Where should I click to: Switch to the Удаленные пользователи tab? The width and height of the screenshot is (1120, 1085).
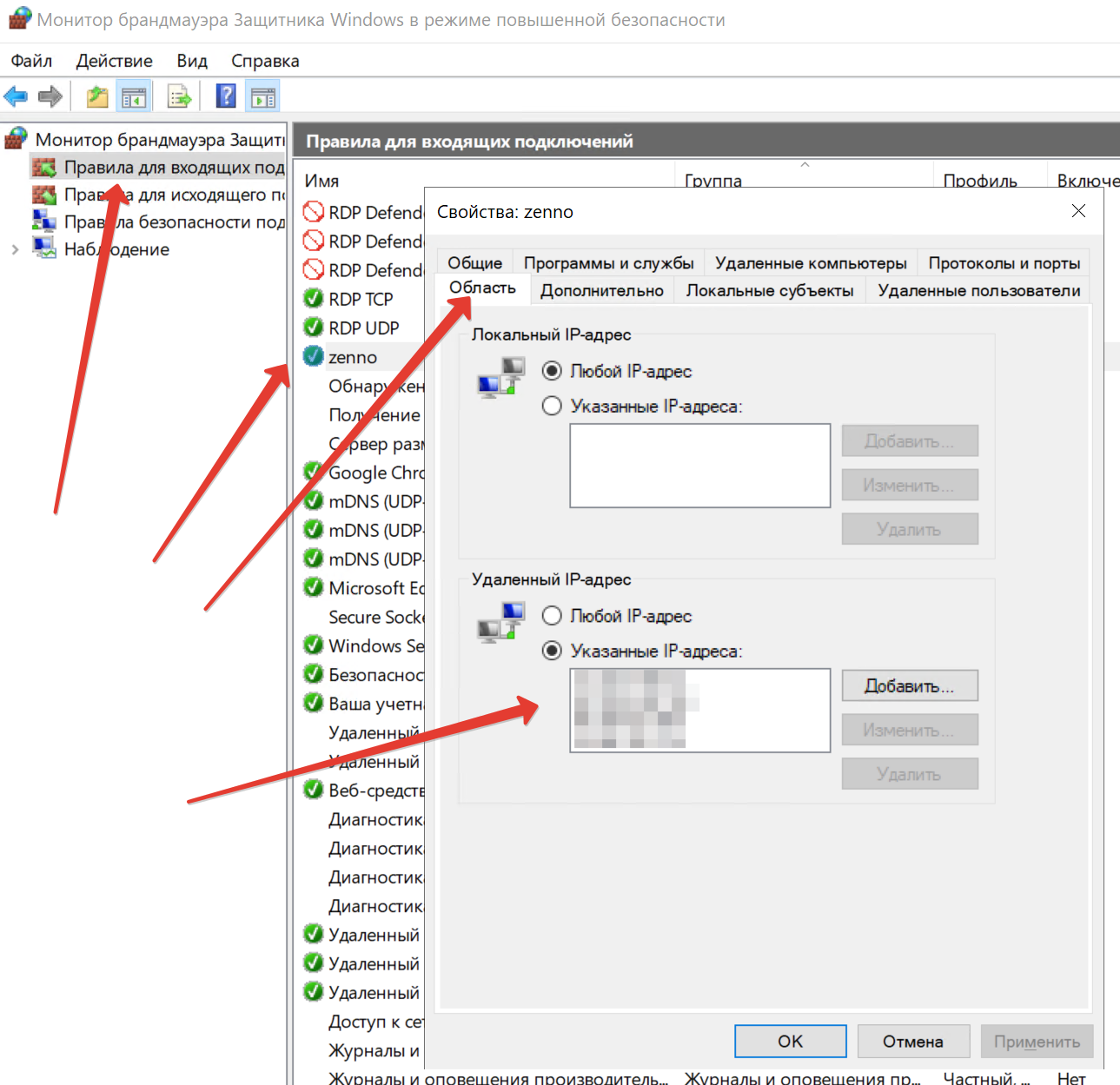click(x=978, y=290)
